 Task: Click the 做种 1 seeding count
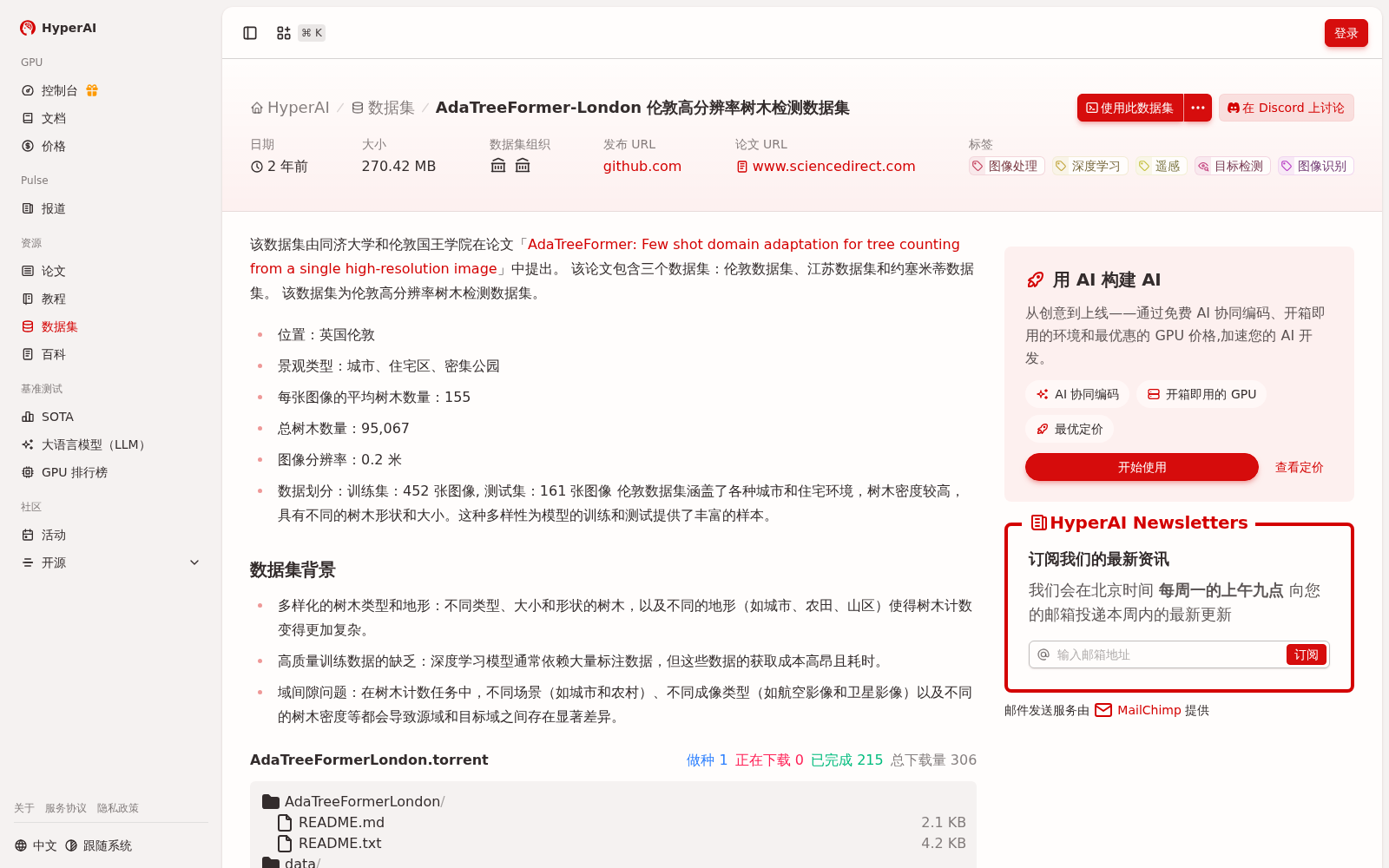tap(707, 759)
